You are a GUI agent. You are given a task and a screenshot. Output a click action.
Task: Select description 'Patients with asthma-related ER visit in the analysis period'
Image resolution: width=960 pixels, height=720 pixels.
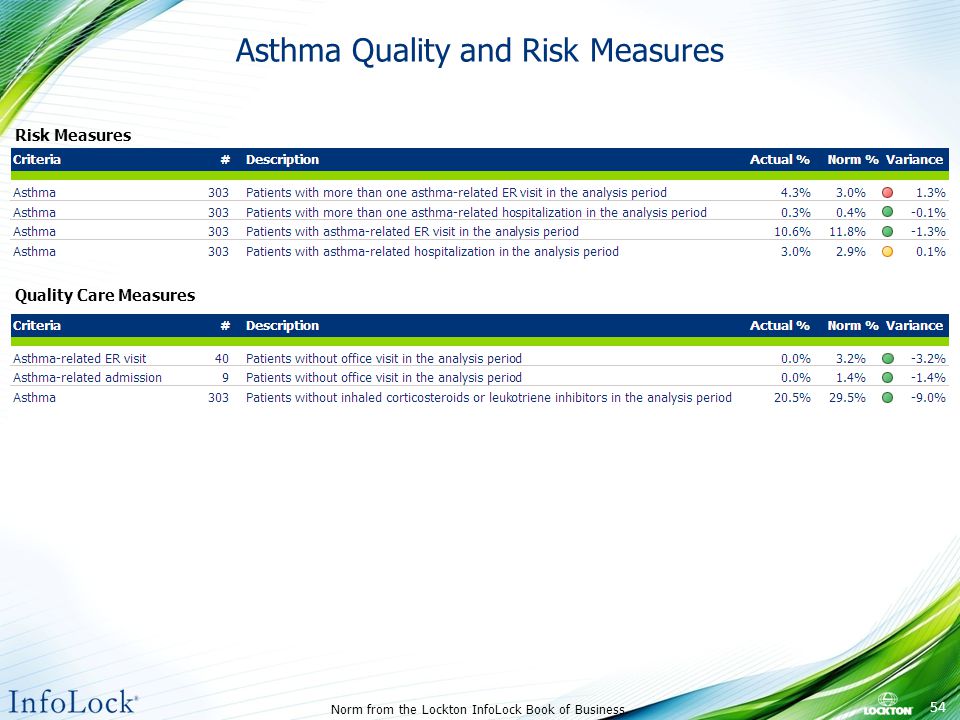tap(412, 232)
